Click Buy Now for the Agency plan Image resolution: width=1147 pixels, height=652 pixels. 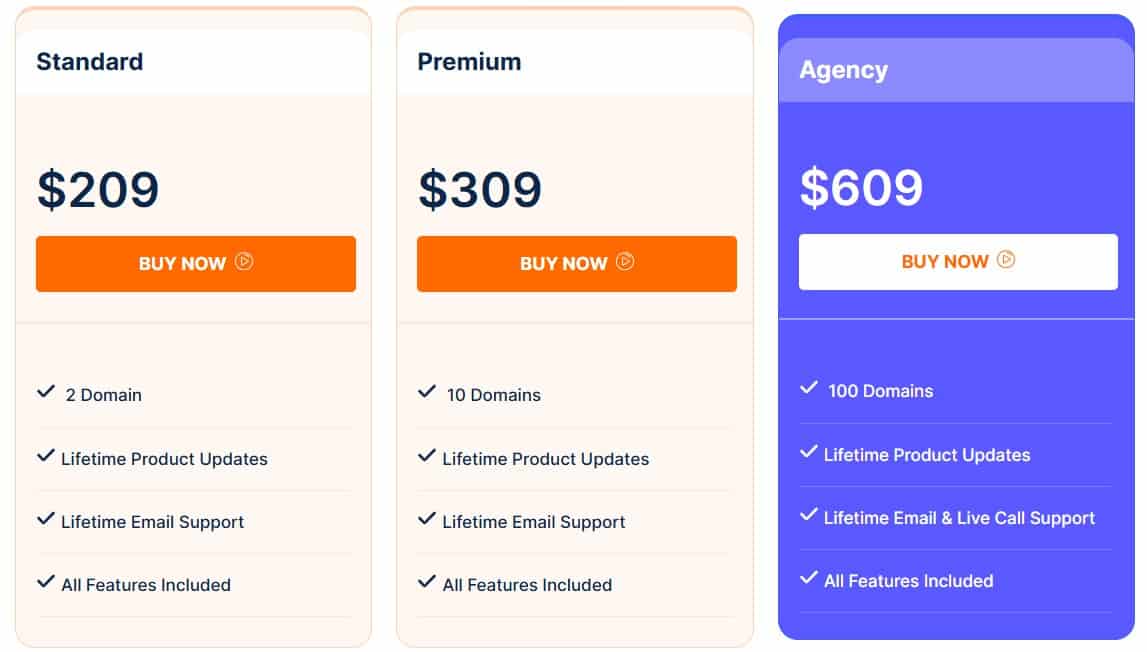957,261
